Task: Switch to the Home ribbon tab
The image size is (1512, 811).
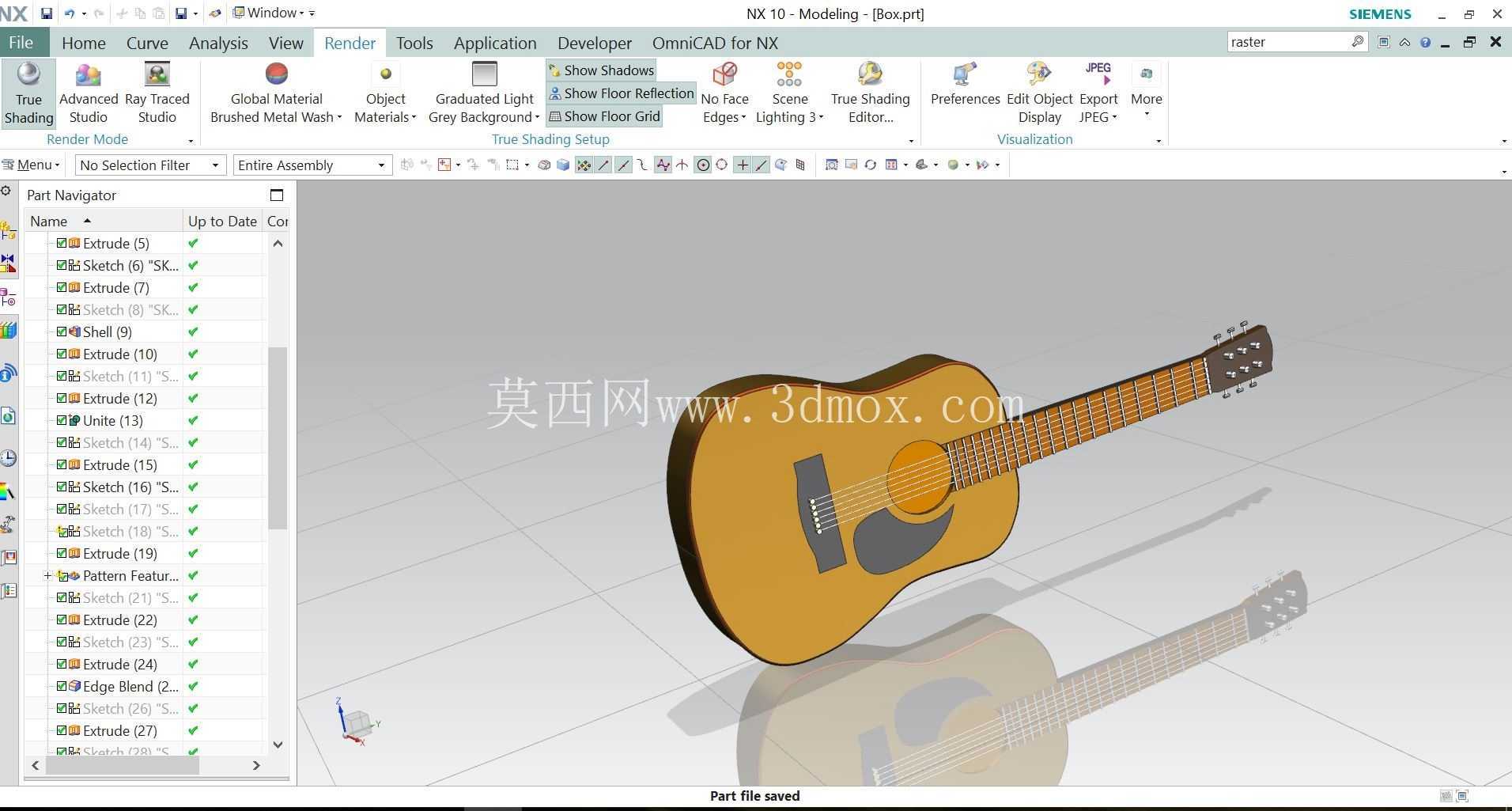Action: (84, 43)
